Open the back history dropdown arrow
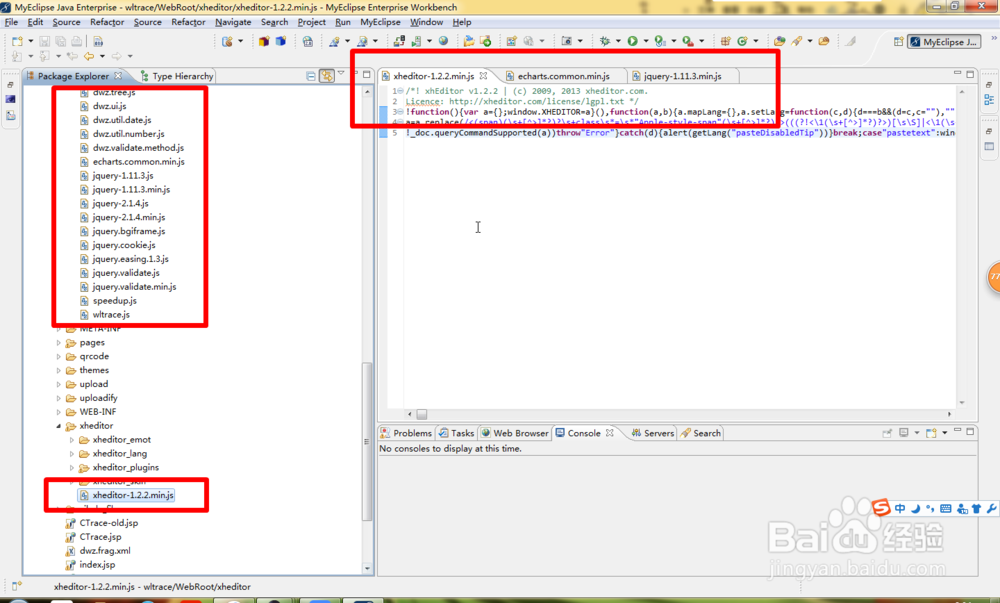 (102, 56)
